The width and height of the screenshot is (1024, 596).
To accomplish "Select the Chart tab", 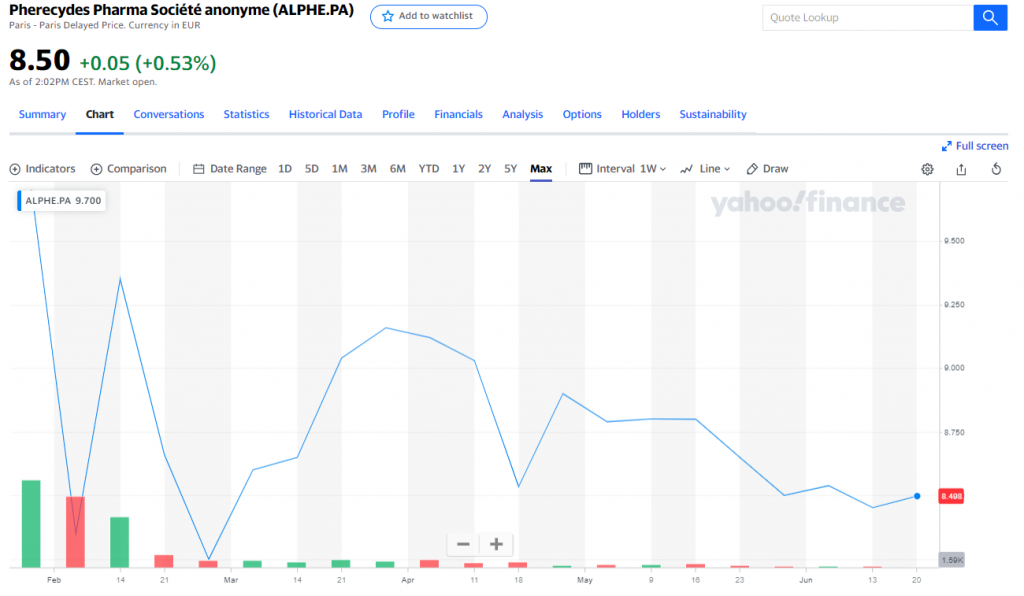I will (100, 114).
